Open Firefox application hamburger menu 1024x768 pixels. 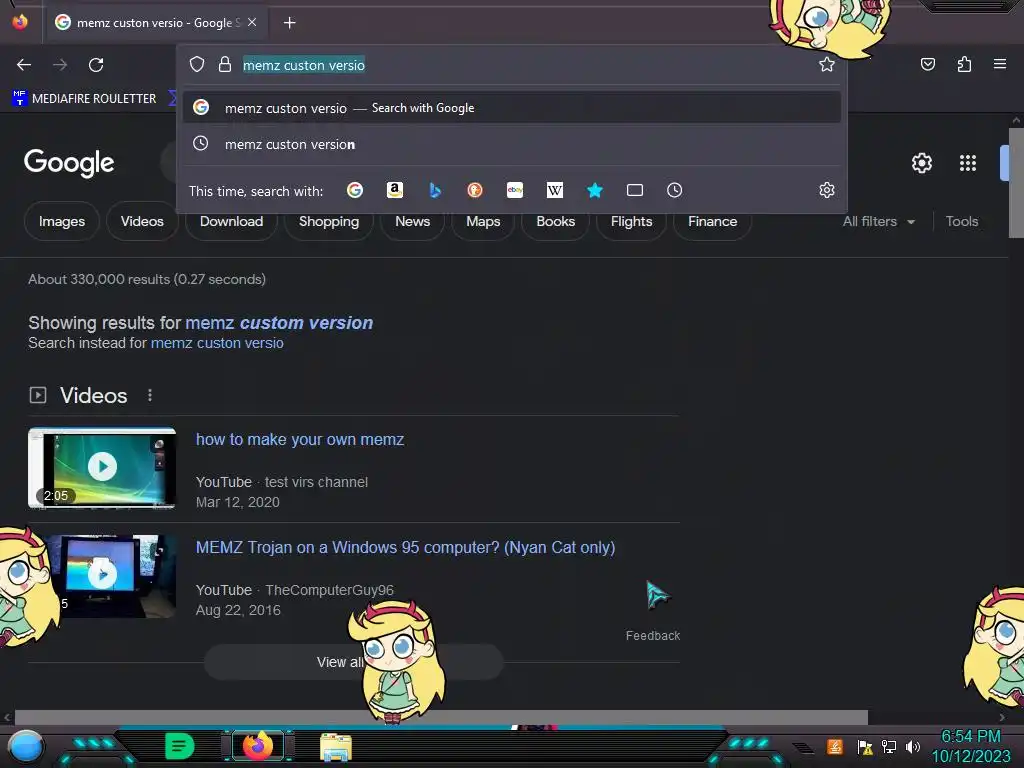1000,64
